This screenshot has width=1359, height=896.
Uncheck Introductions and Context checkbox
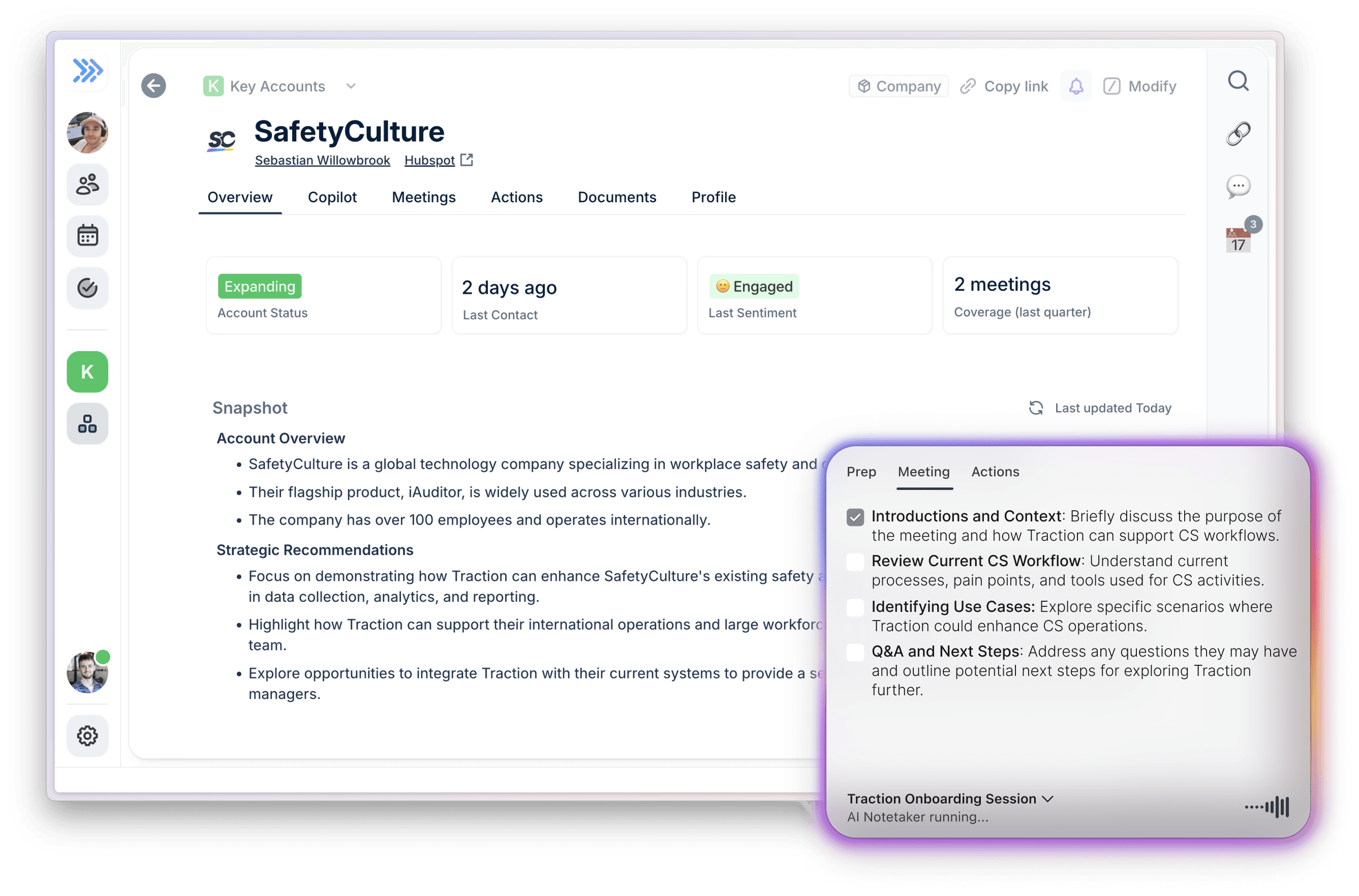pyautogui.click(x=855, y=517)
